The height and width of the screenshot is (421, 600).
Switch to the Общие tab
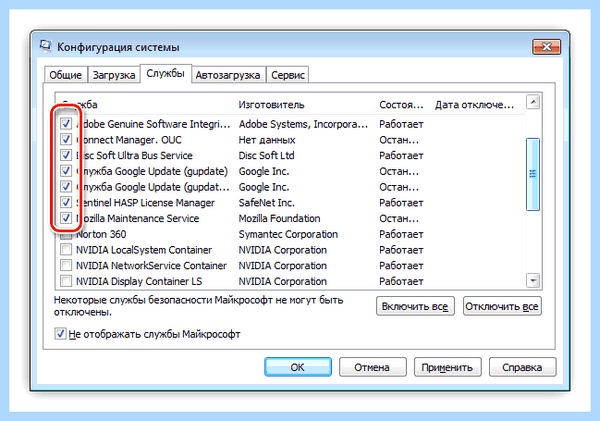pyautogui.click(x=66, y=75)
